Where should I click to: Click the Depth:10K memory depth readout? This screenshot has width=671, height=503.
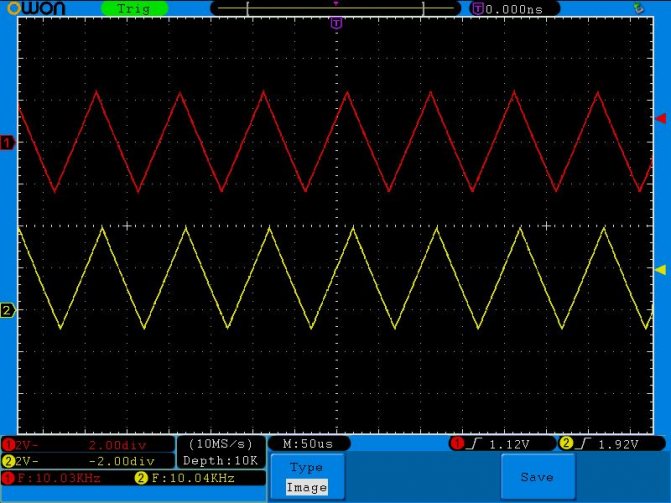[x=220, y=461]
